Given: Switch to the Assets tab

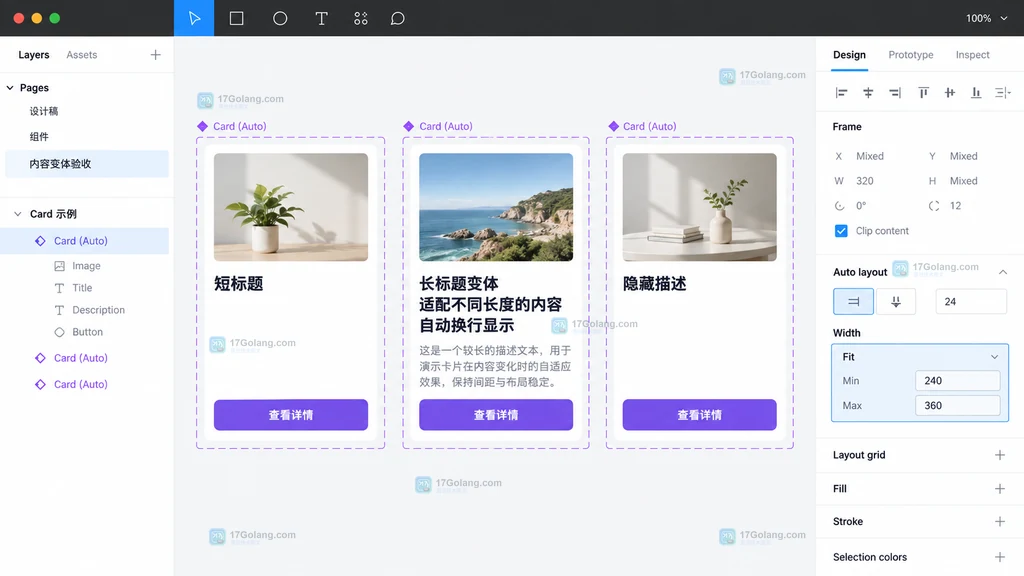Looking at the screenshot, I should pyautogui.click(x=82, y=55).
